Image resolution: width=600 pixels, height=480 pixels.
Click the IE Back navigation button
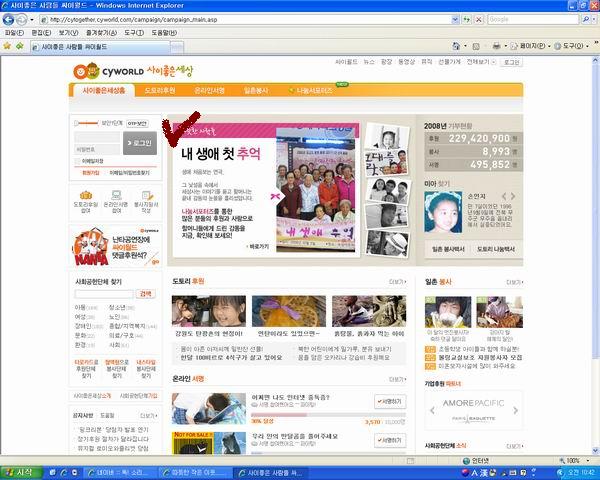[x=8, y=19]
